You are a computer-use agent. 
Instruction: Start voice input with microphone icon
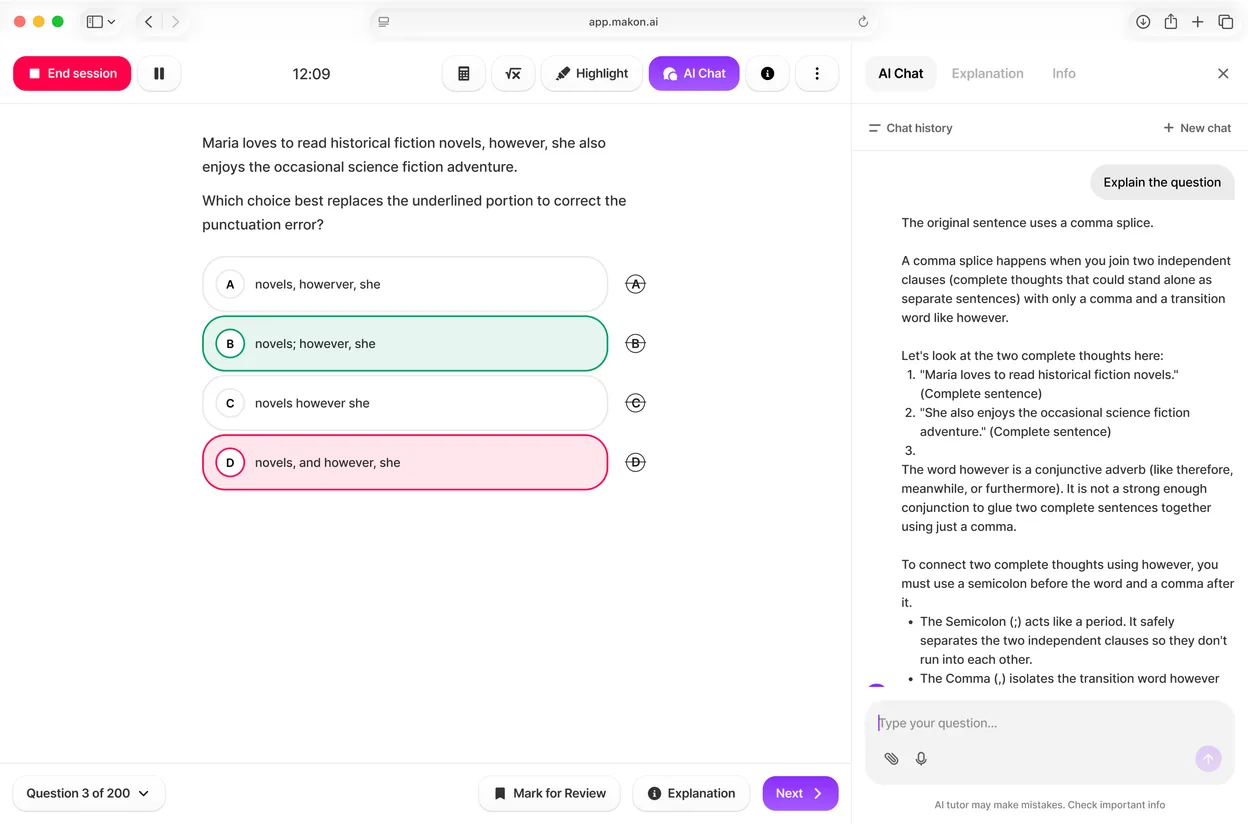tap(921, 759)
